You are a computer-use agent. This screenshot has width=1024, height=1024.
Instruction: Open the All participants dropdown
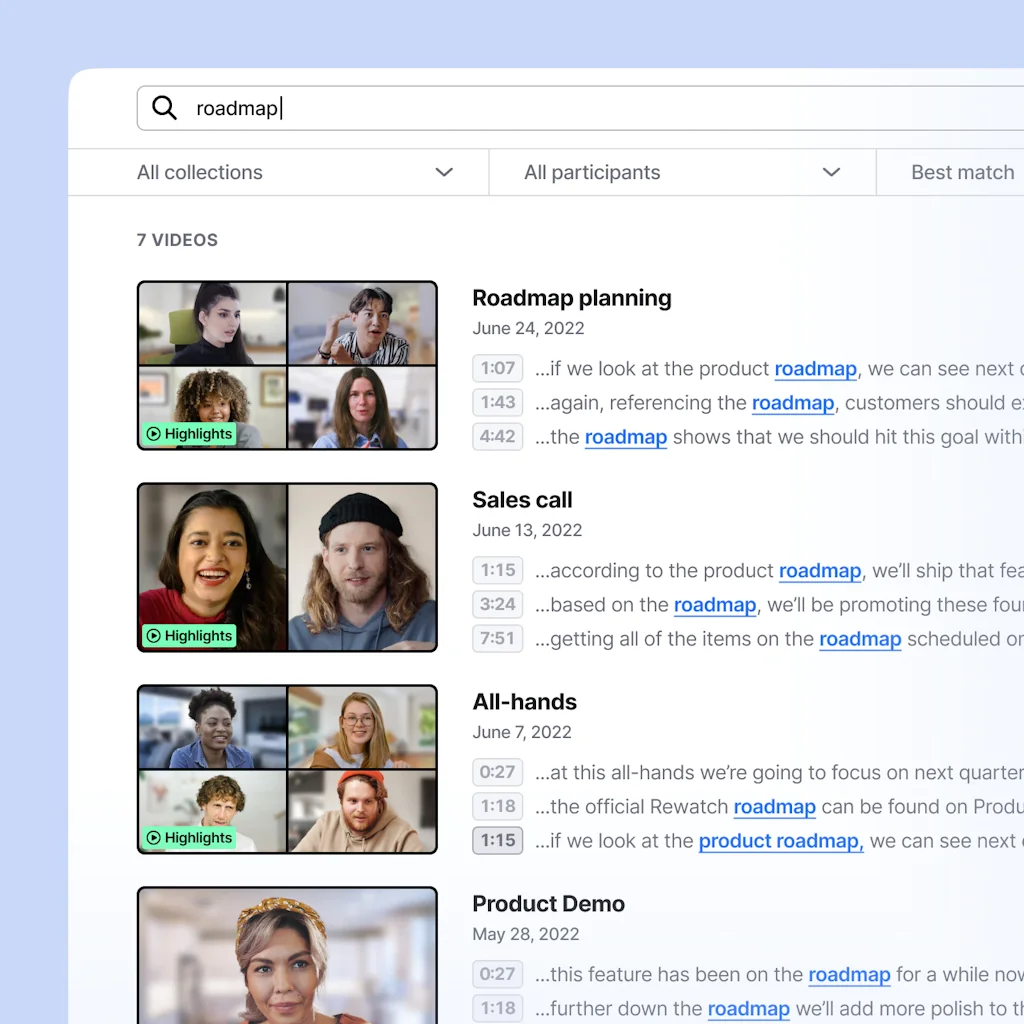pos(681,172)
